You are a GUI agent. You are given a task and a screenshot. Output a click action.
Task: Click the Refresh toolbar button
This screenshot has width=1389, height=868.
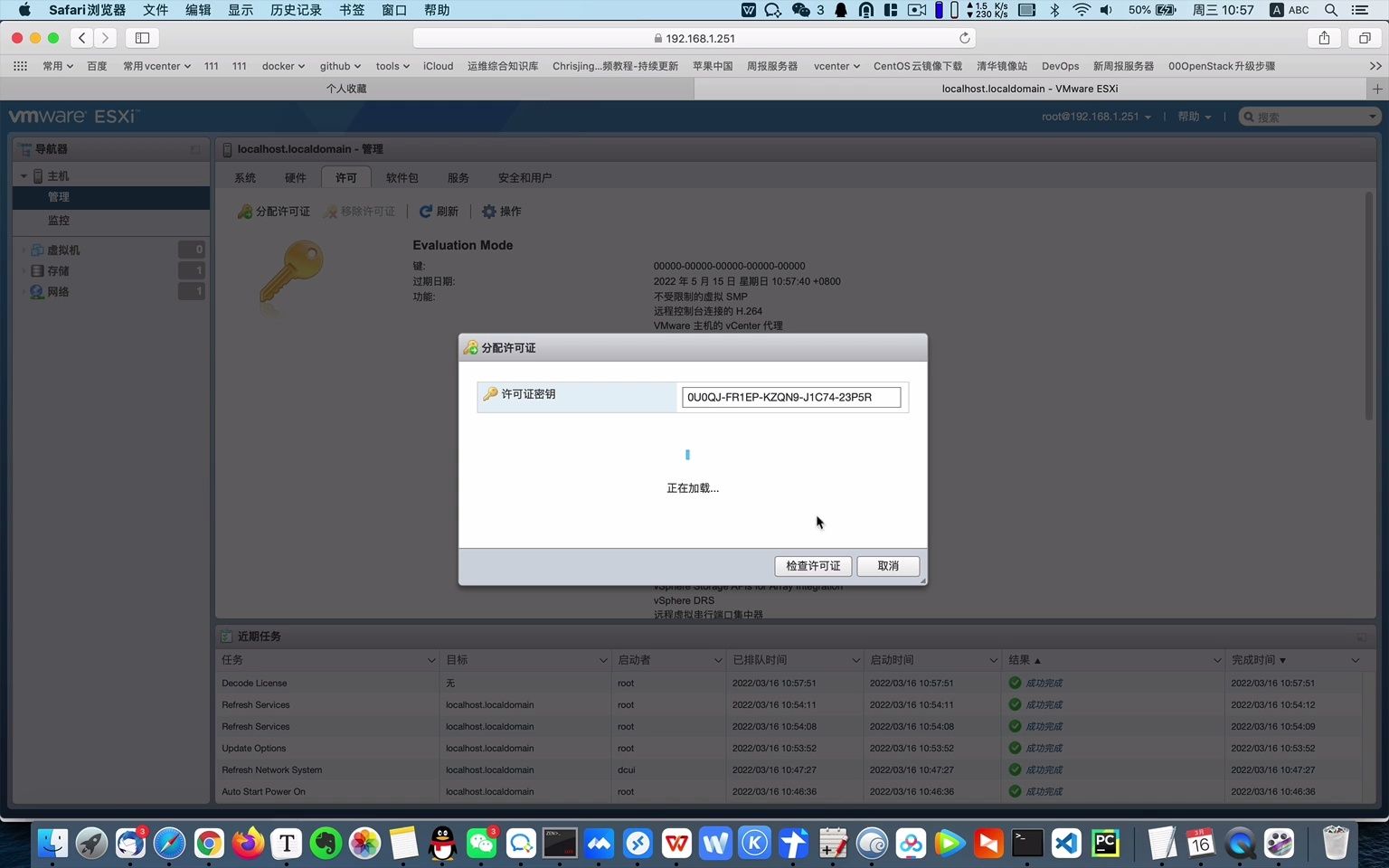coord(439,212)
